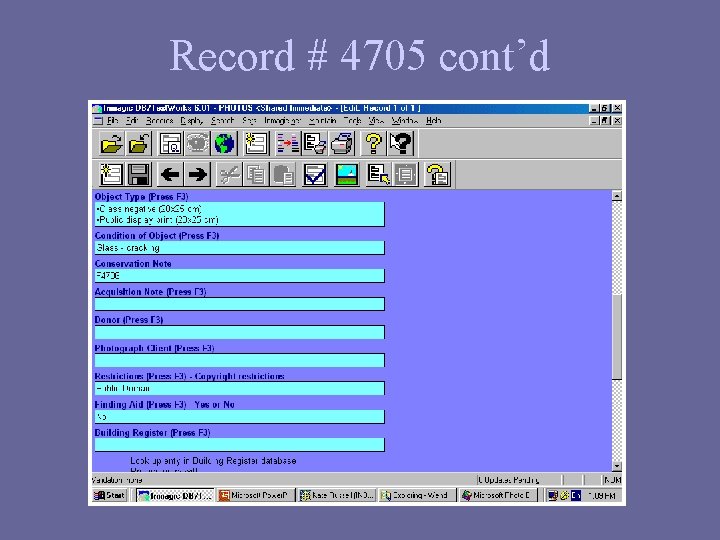Click the 'Validation: none' status text
The height and width of the screenshot is (540, 720).
[x=118, y=480]
